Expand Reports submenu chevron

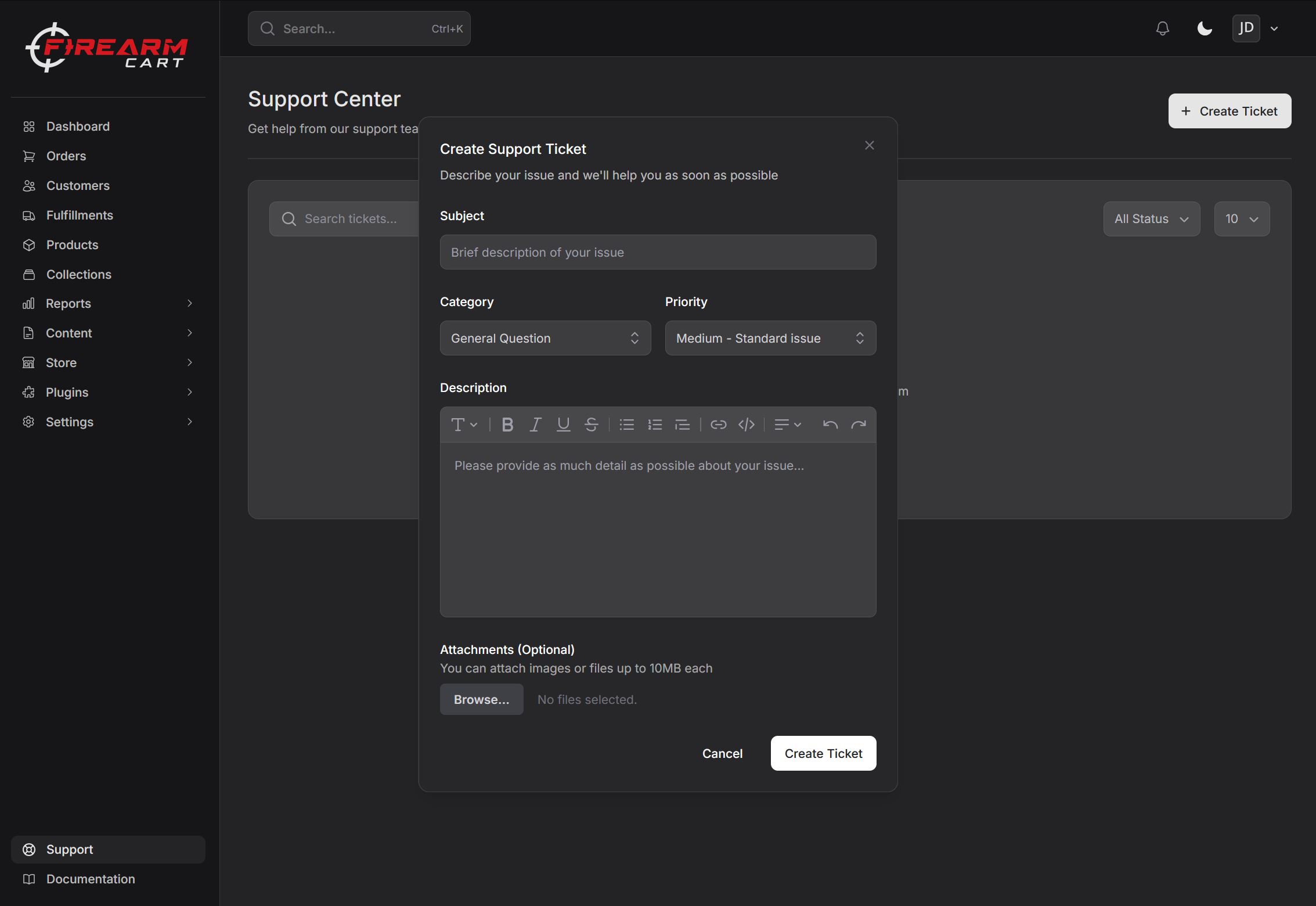[190, 303]
